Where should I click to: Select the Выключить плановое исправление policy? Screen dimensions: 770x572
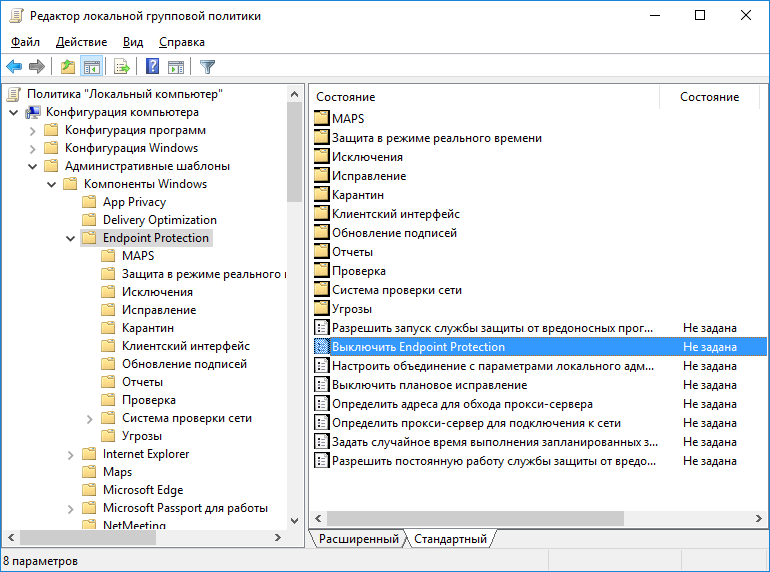coord(429,385)
